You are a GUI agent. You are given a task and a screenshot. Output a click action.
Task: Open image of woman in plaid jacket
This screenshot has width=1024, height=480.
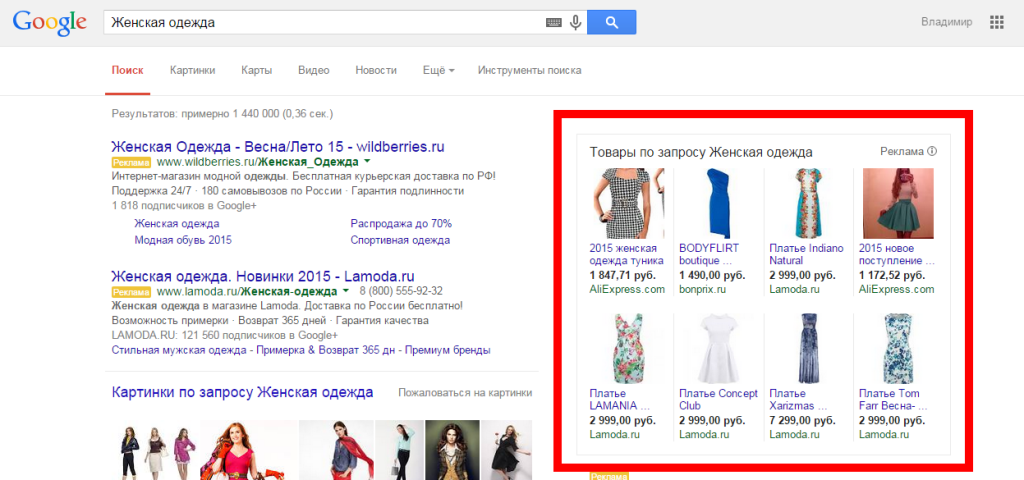pyautogui.click(x=452, y=450)
